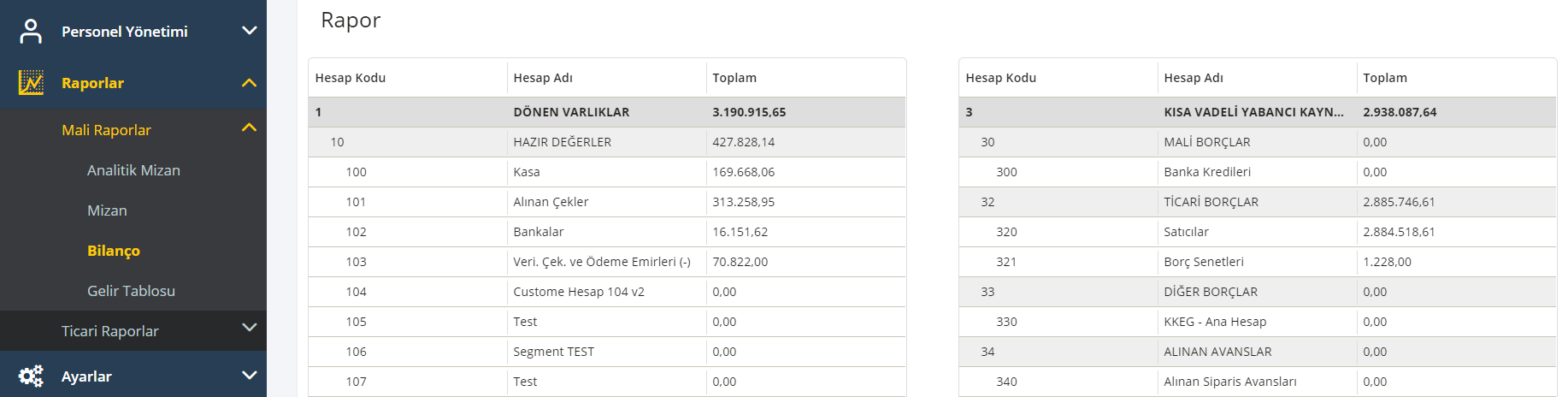Screen dimensions: 1568x397
Task: Click the Ticari Raporlar menu label
Action: [x=110, y=331]
